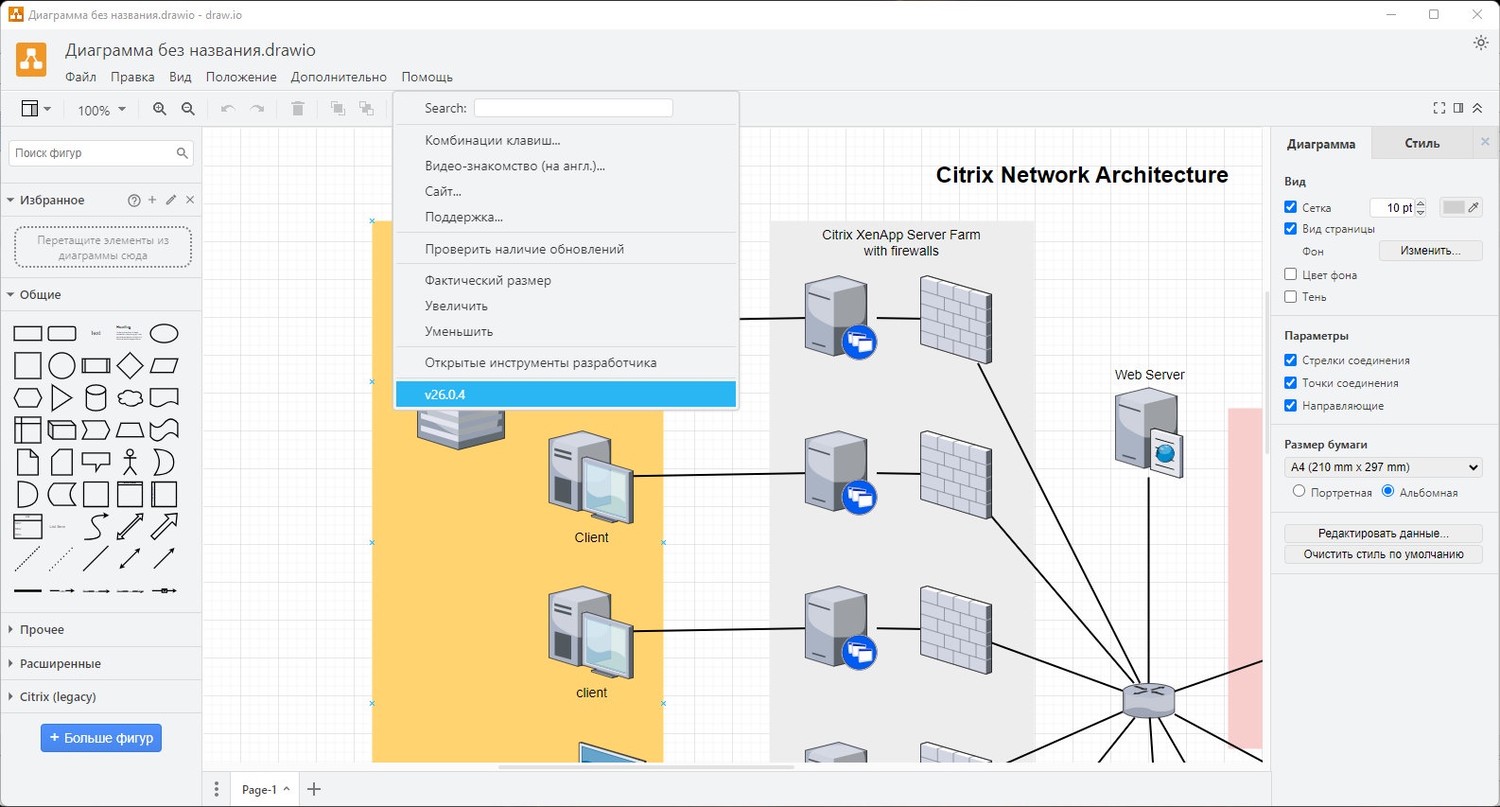Edit favorites with the pencil icon
The image size is (1500, 807).
pos(171,200)
